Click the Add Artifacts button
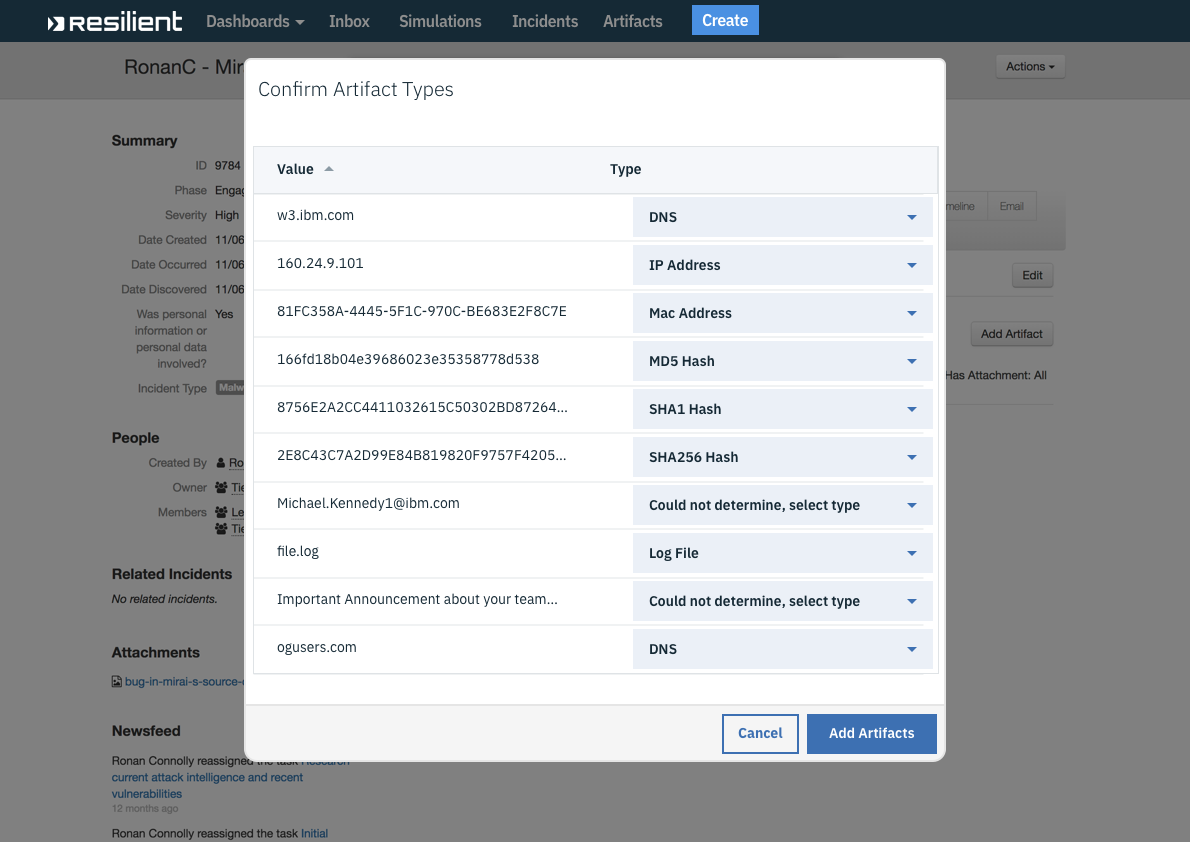Screen dimensions: 1190x842 click(x=871, y=733)
